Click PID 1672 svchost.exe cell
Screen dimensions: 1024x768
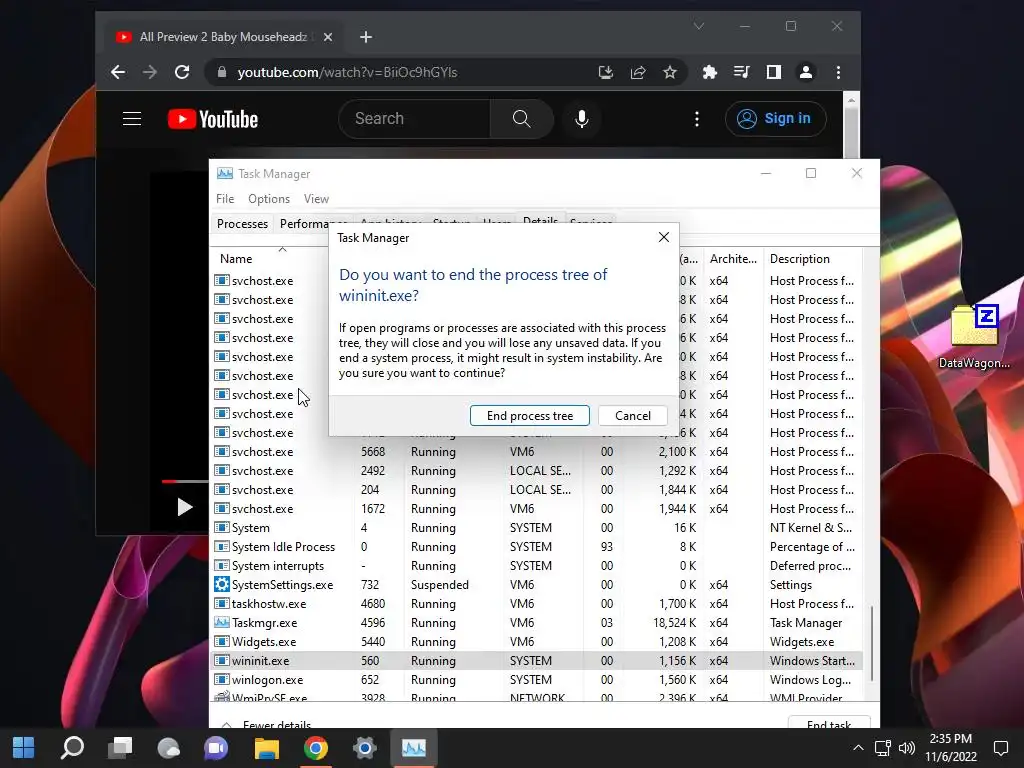[373, 508]
